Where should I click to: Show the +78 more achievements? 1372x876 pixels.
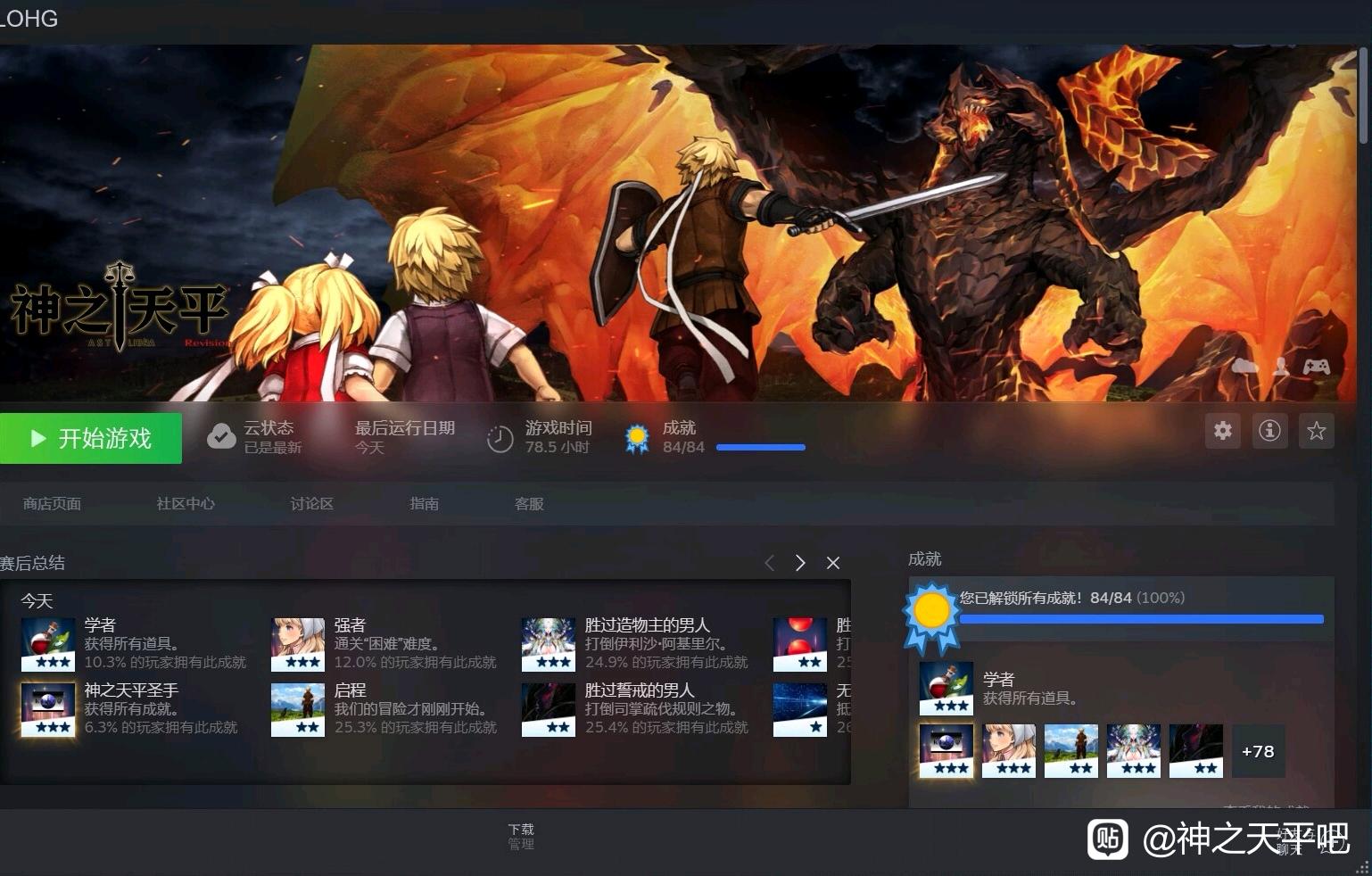[x=1259, y=751]
